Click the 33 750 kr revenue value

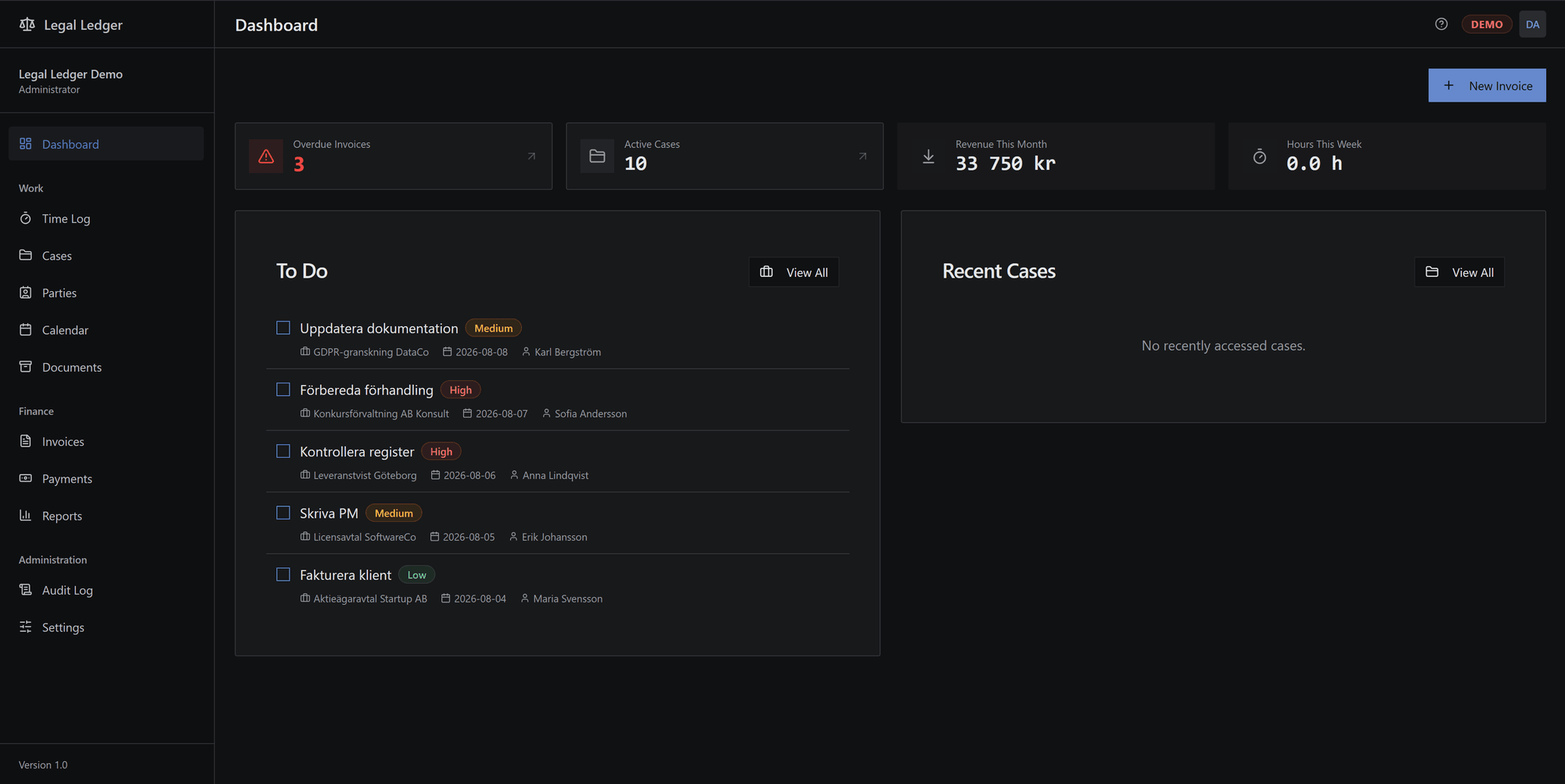pos(1006,164)
